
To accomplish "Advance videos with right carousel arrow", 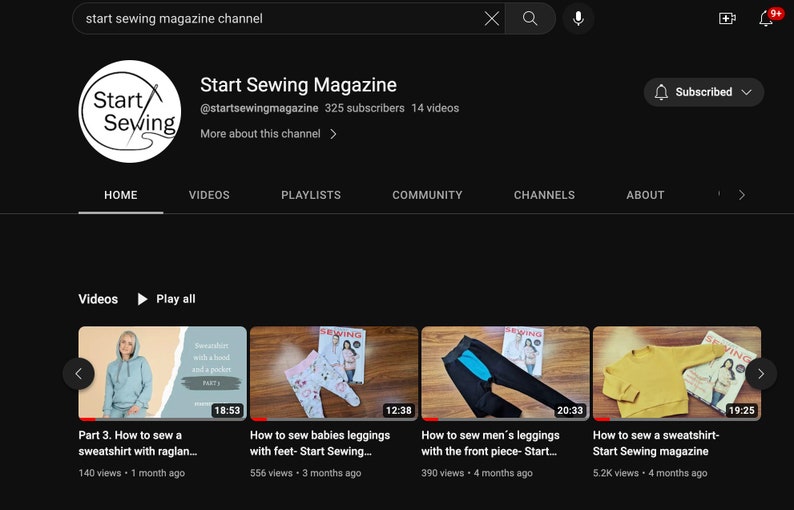I will pyautogui.click(x=761, y=374).
